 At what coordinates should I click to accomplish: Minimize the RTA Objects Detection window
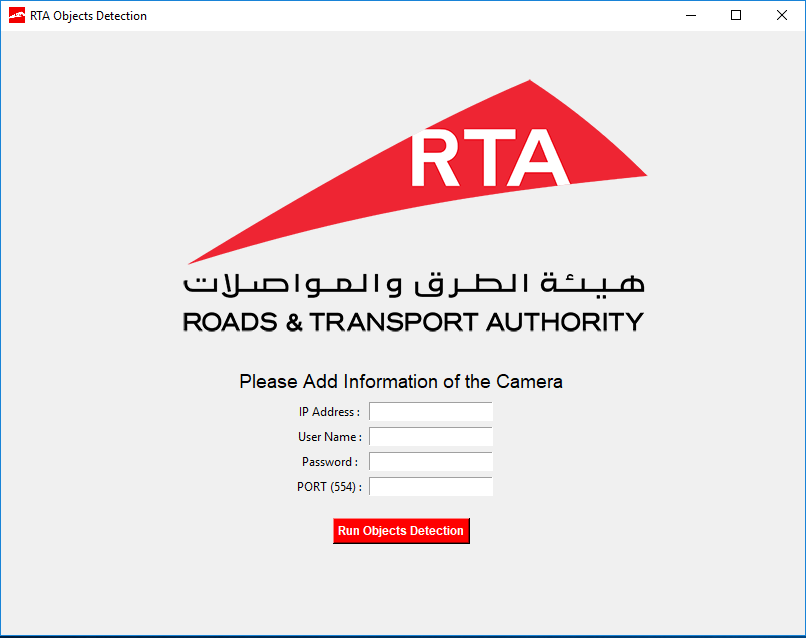point(690,16)
